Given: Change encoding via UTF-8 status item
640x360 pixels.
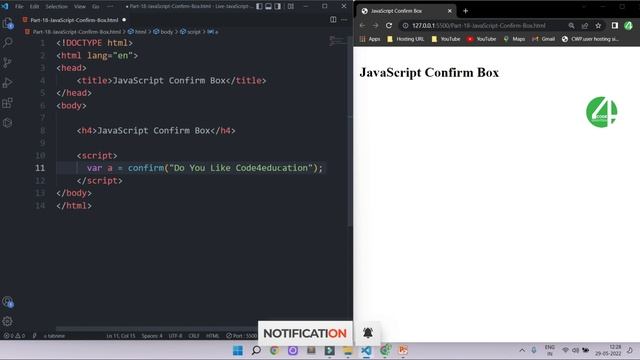Looking at the screenshot, I should pos(176,336).
